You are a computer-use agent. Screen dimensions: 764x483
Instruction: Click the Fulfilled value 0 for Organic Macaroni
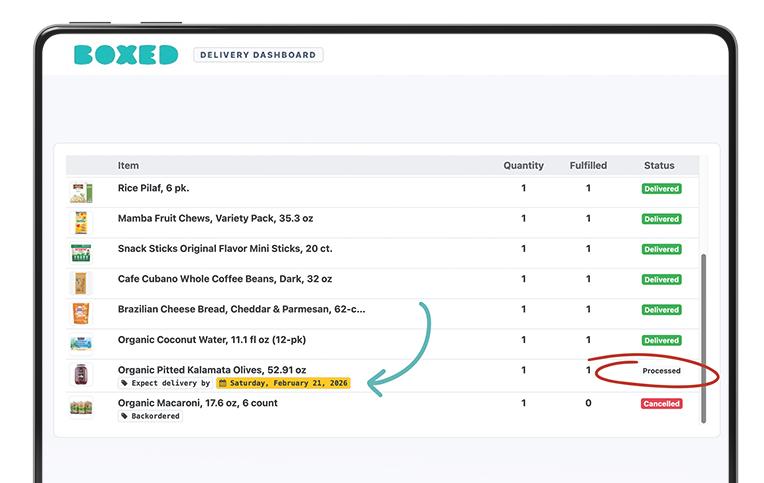click(x=588, y=403)
